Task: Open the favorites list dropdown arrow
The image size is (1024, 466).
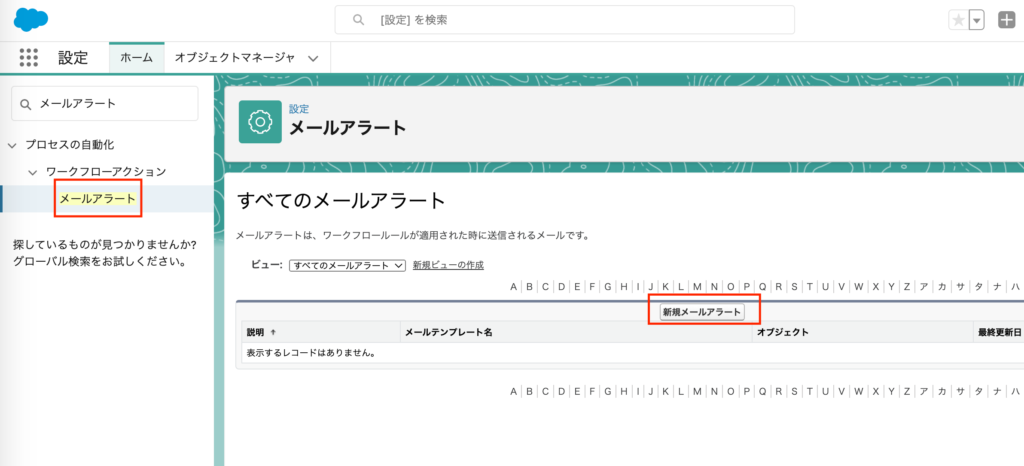Action: pos(976,20)
